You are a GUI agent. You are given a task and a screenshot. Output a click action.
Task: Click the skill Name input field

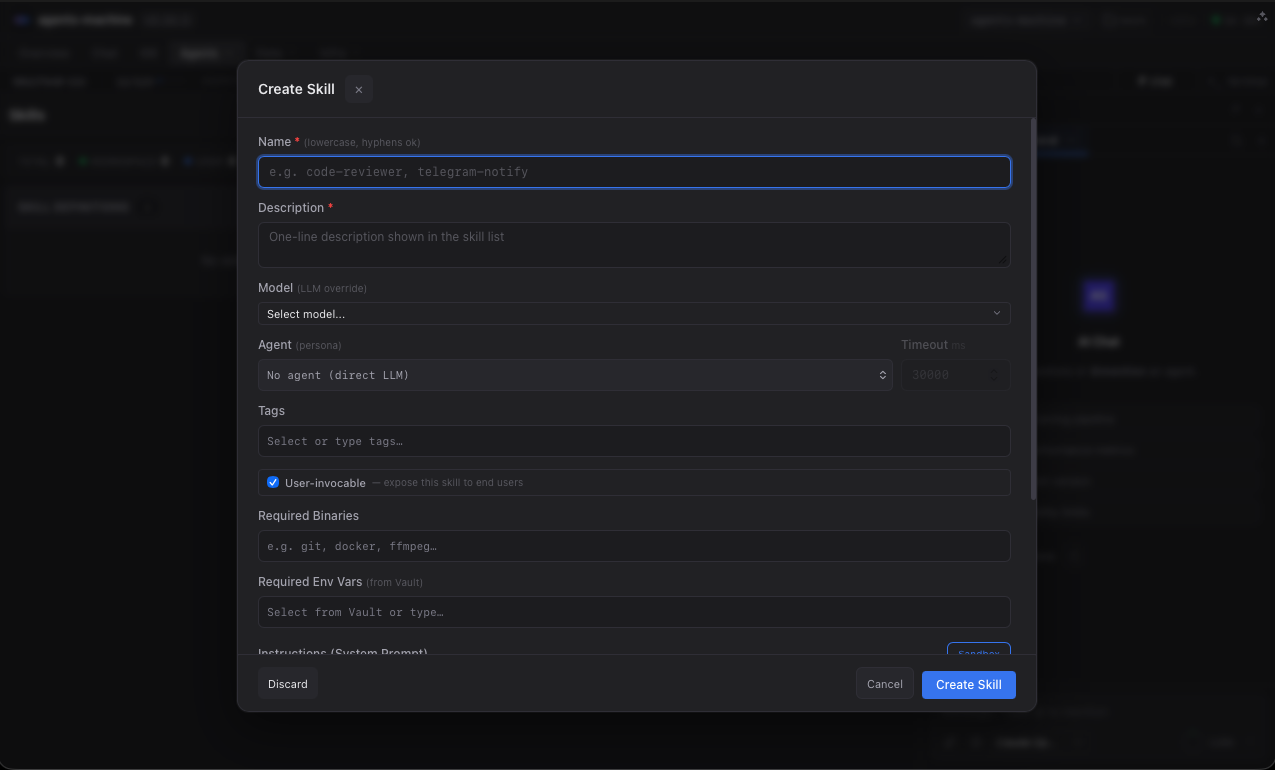634,171
